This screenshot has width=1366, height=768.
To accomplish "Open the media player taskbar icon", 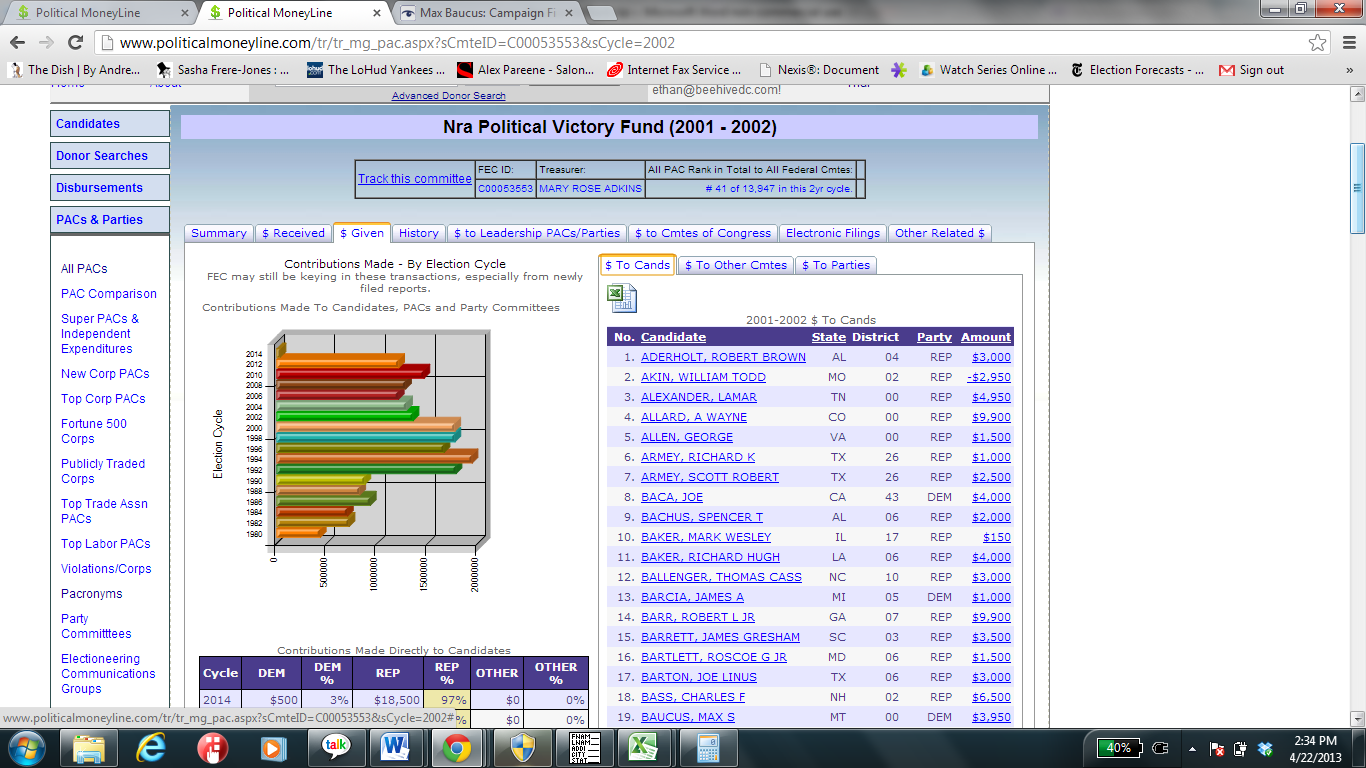I will 272,747.
